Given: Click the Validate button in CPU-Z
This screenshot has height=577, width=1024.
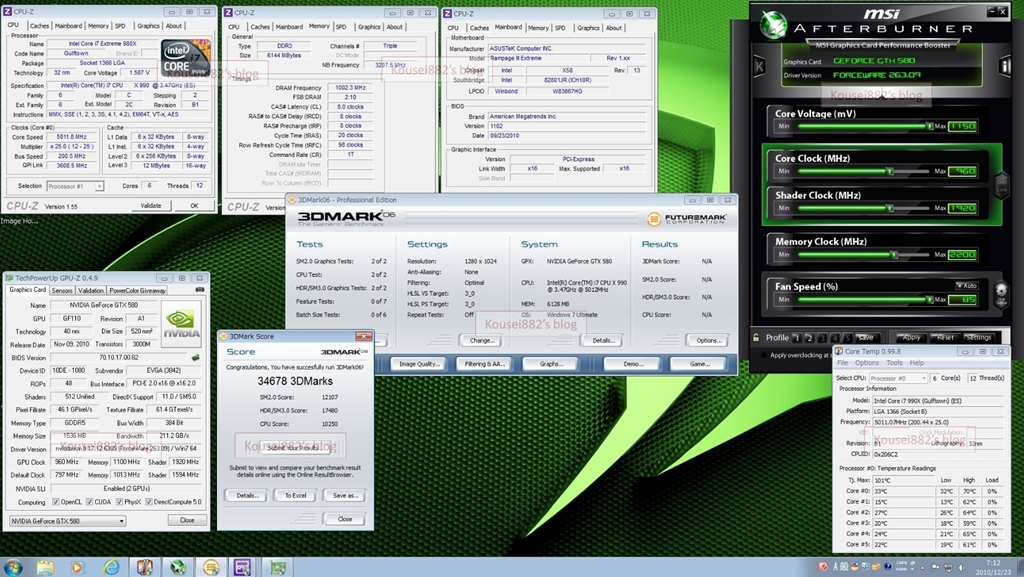Looking at the screenshot, I should [150, 206].
